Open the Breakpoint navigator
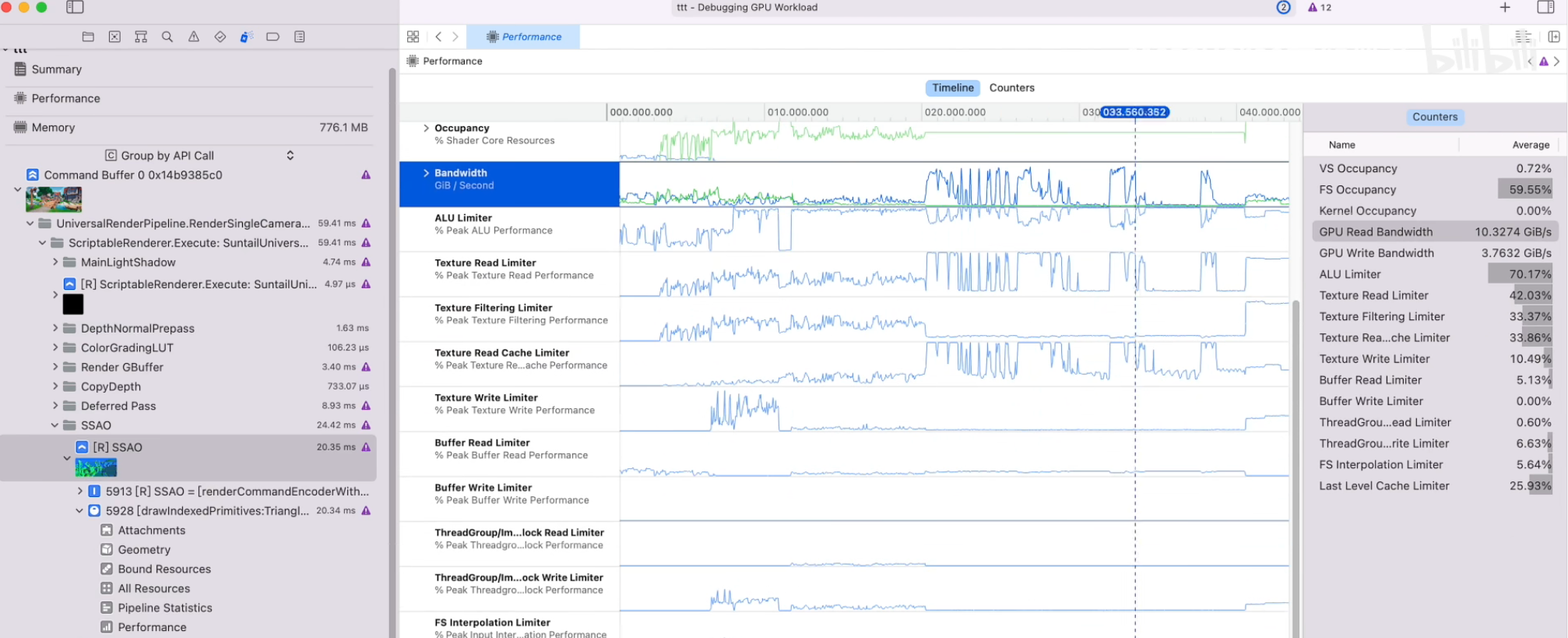1568x638 pixels. tap(272, 37)
